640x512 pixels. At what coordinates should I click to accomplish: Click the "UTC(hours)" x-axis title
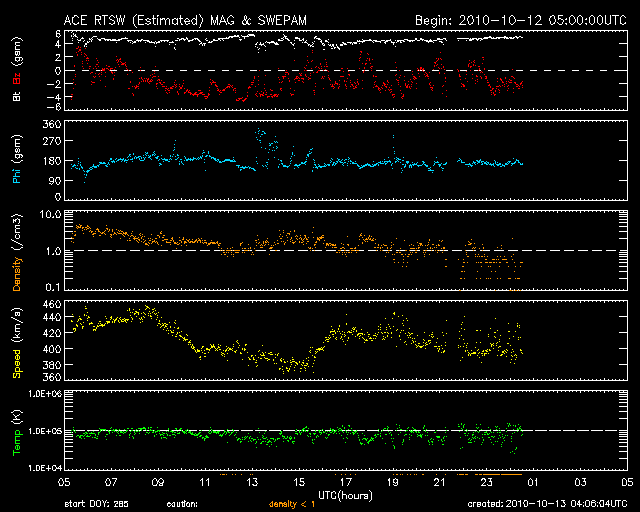(345, 496)
